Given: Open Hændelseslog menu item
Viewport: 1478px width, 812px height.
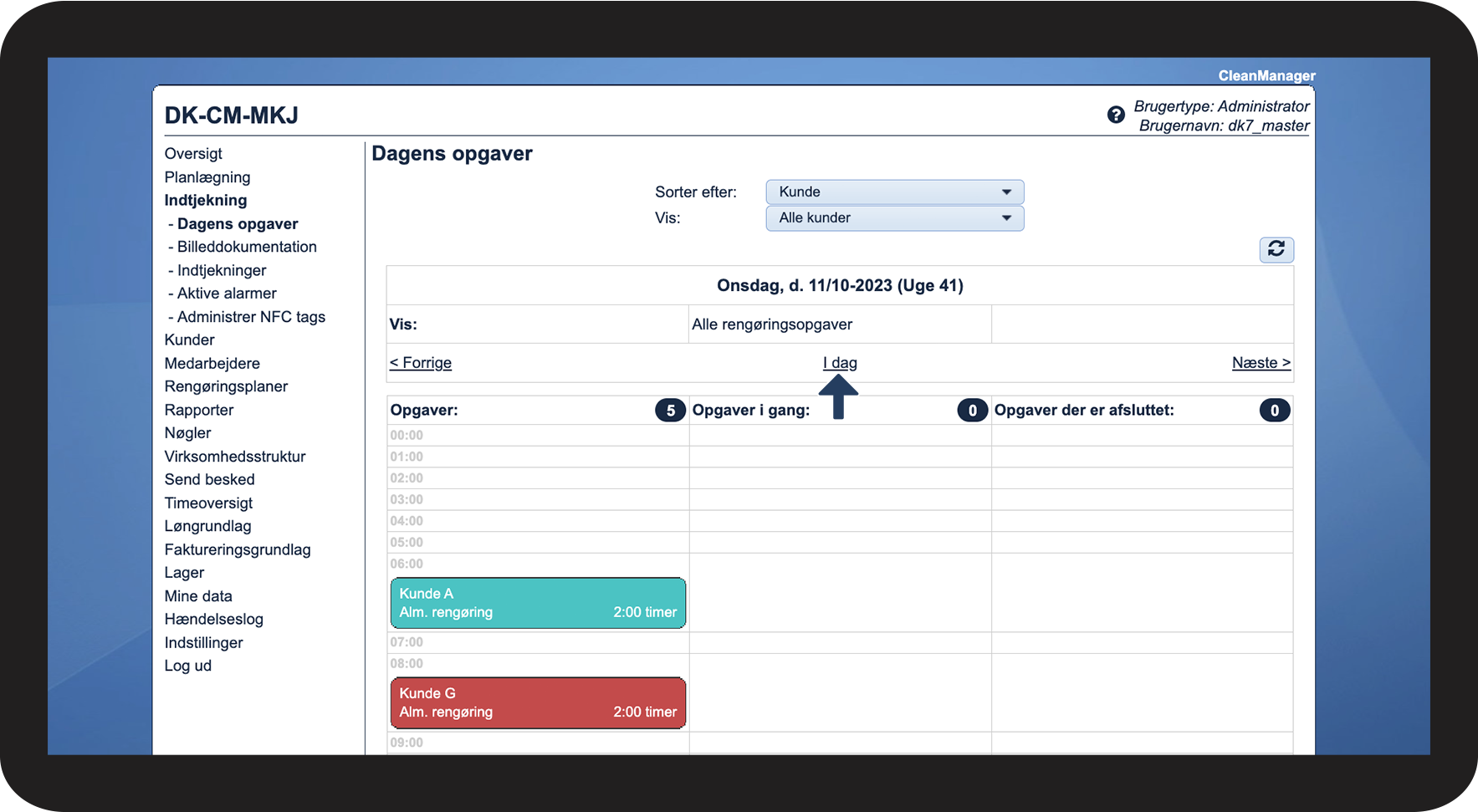Looking at the screenshot, I should [x=214, y=620].
